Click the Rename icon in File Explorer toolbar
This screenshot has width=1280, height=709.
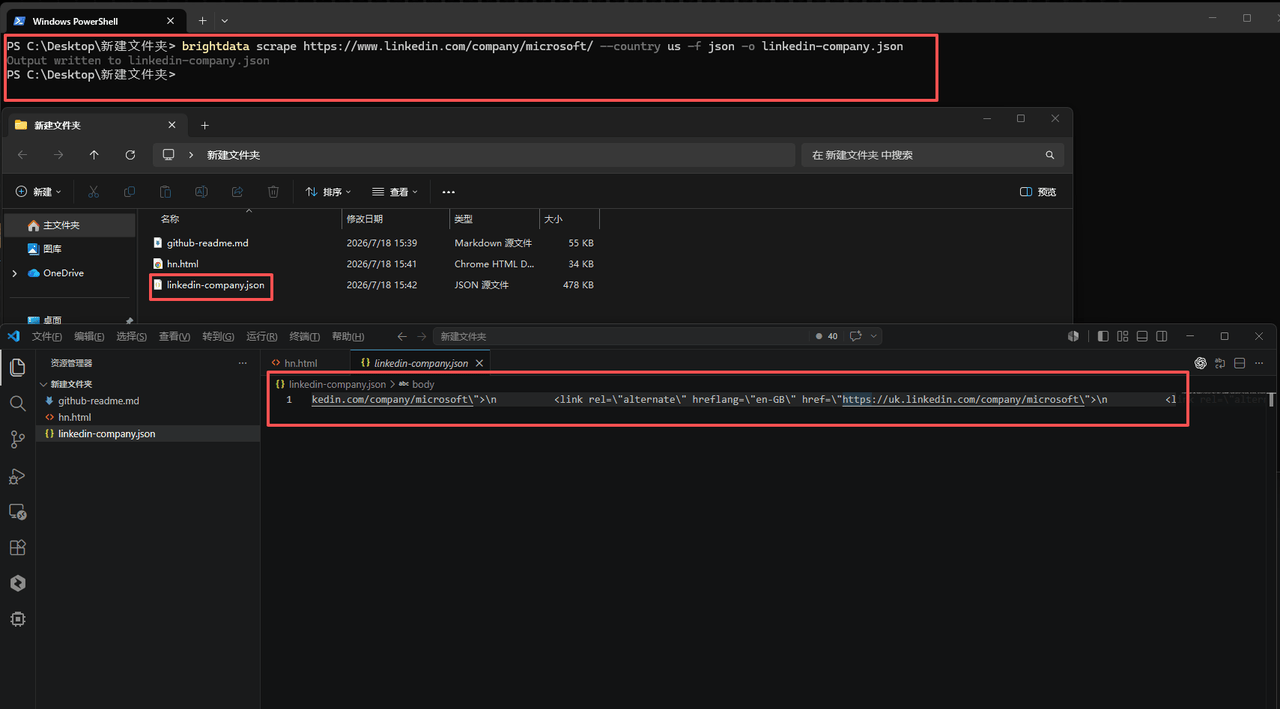pos(201,191)
